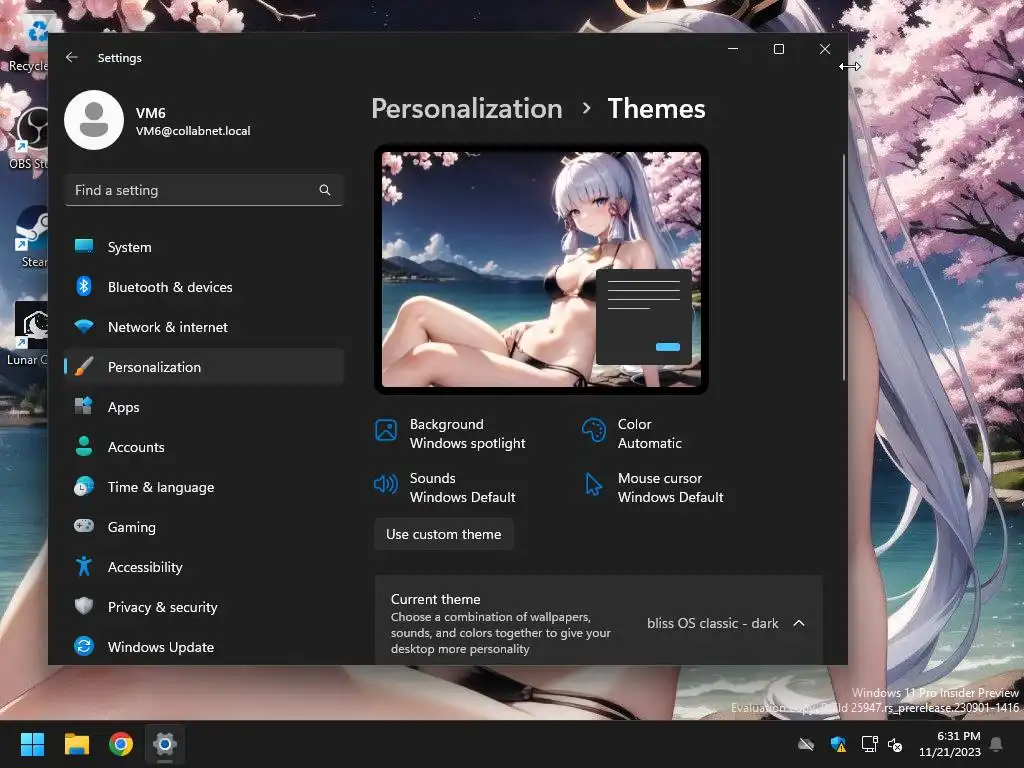Click the VM6 user profile avatar
The width and height of the screenshot is (1024, 768).
[94, 120]
